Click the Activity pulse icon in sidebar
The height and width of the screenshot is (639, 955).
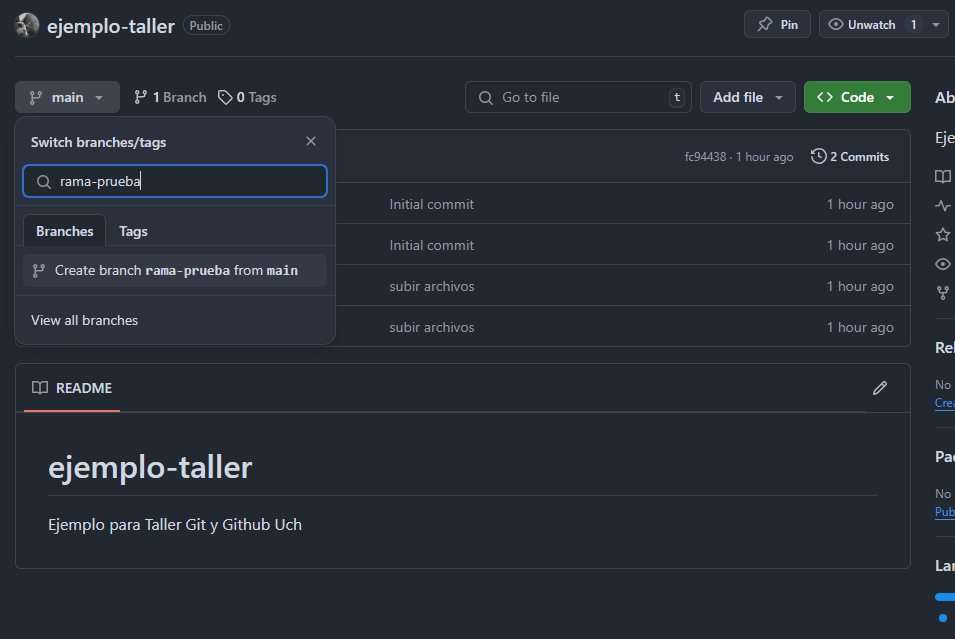(x=943, y=205)
